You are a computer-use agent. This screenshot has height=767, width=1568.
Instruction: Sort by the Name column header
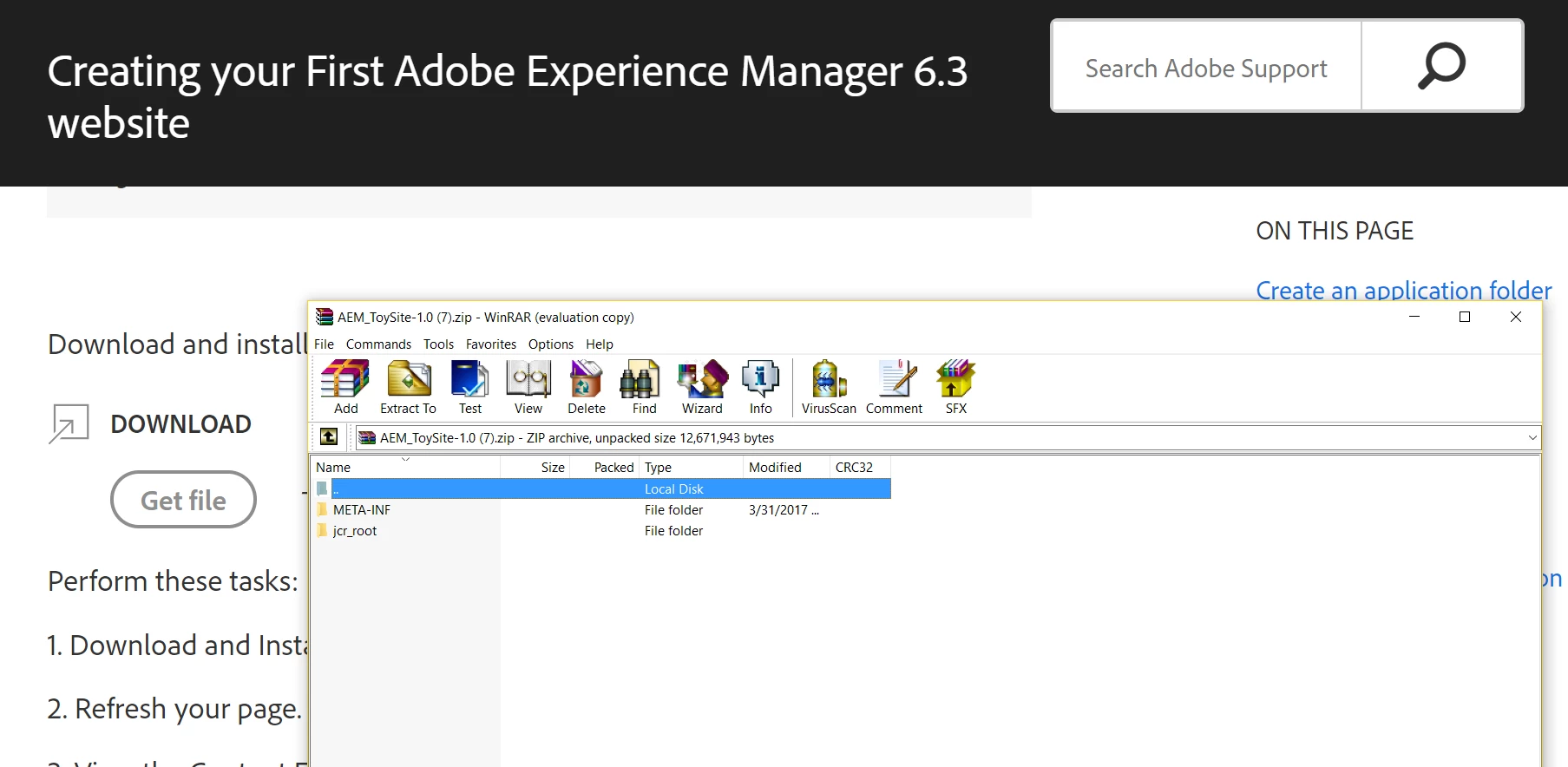pyautogui.click(x=405, y=467)
